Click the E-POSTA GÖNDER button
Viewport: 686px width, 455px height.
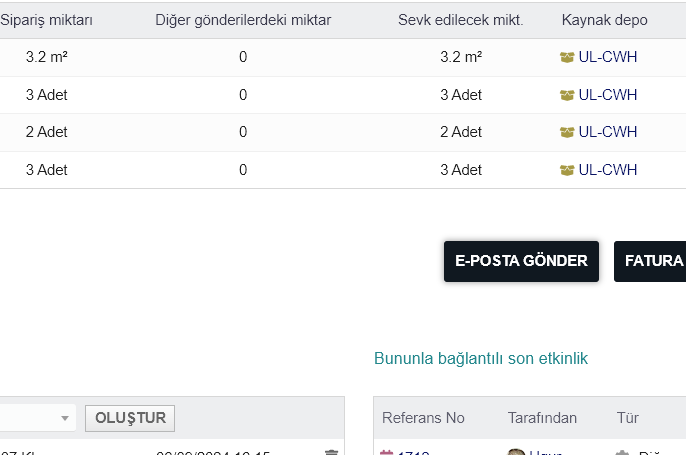pos(521,261)
